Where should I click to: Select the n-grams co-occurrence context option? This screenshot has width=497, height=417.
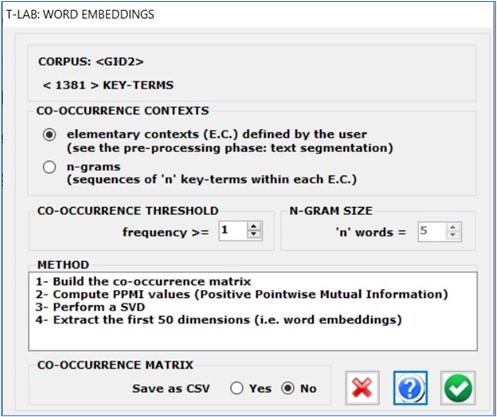click(x=49, y=167)
